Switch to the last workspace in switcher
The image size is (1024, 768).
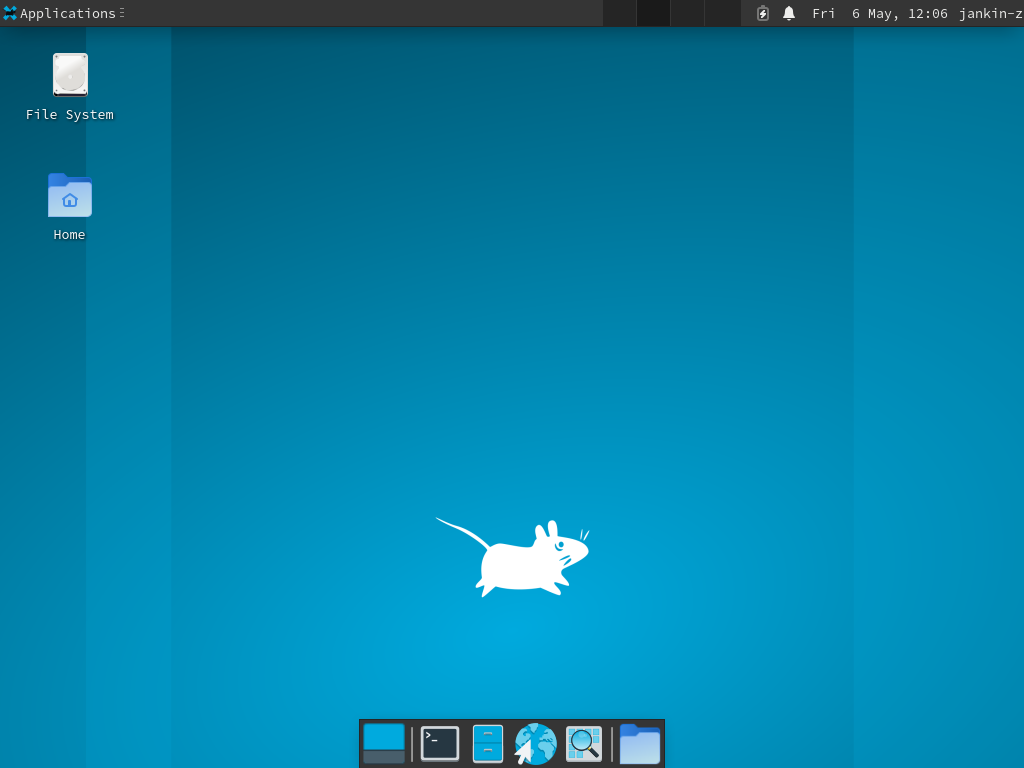point(723,13)
